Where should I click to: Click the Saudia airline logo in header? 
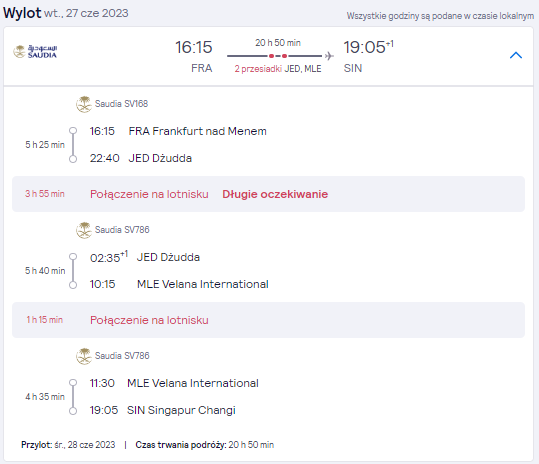point(35,52)
